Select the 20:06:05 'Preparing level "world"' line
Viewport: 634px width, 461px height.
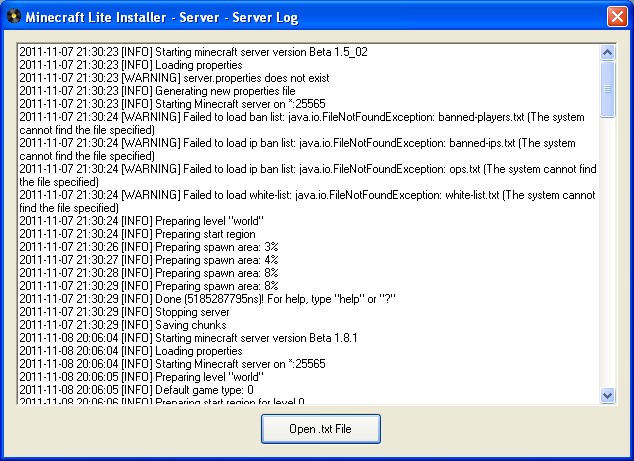tap(142, 377)
